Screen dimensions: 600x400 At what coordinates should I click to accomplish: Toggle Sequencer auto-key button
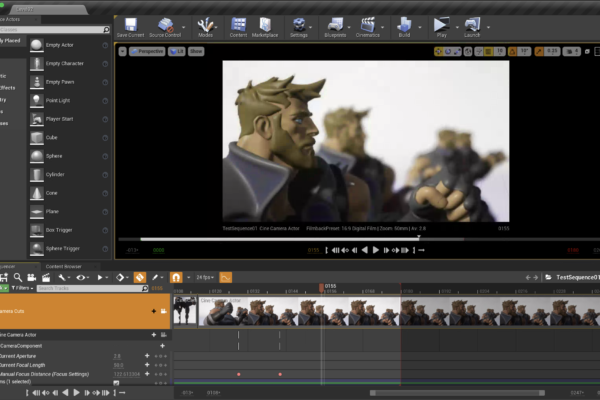(140, 278)
